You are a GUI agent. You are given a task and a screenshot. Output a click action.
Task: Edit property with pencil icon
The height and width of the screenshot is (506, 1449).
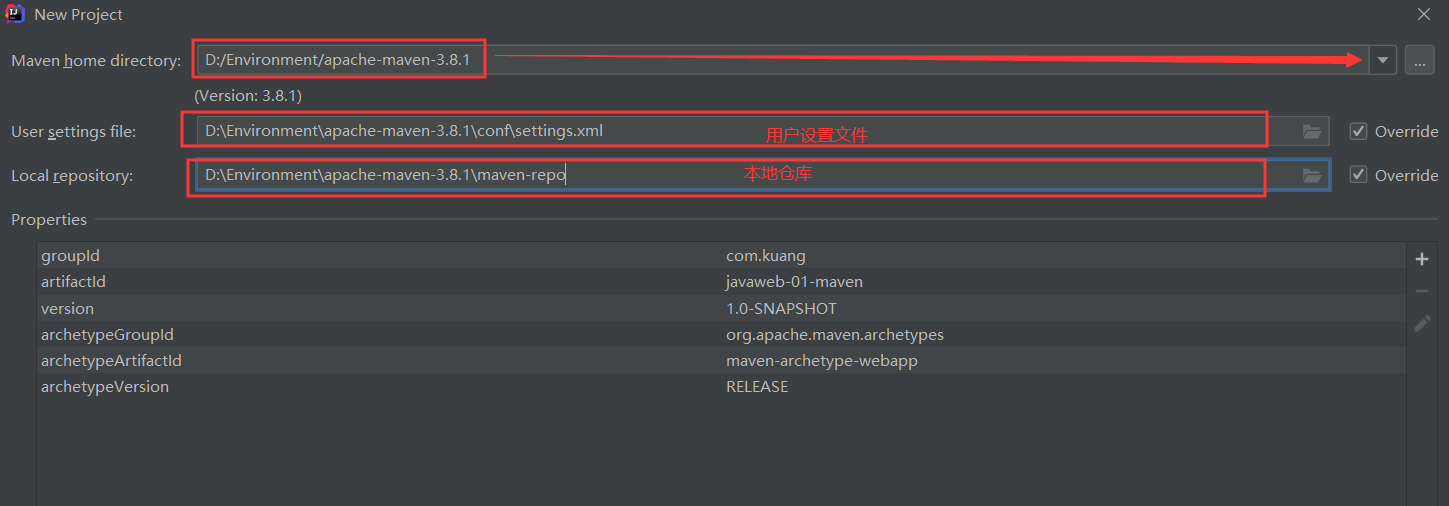[x=1422, y=323]
